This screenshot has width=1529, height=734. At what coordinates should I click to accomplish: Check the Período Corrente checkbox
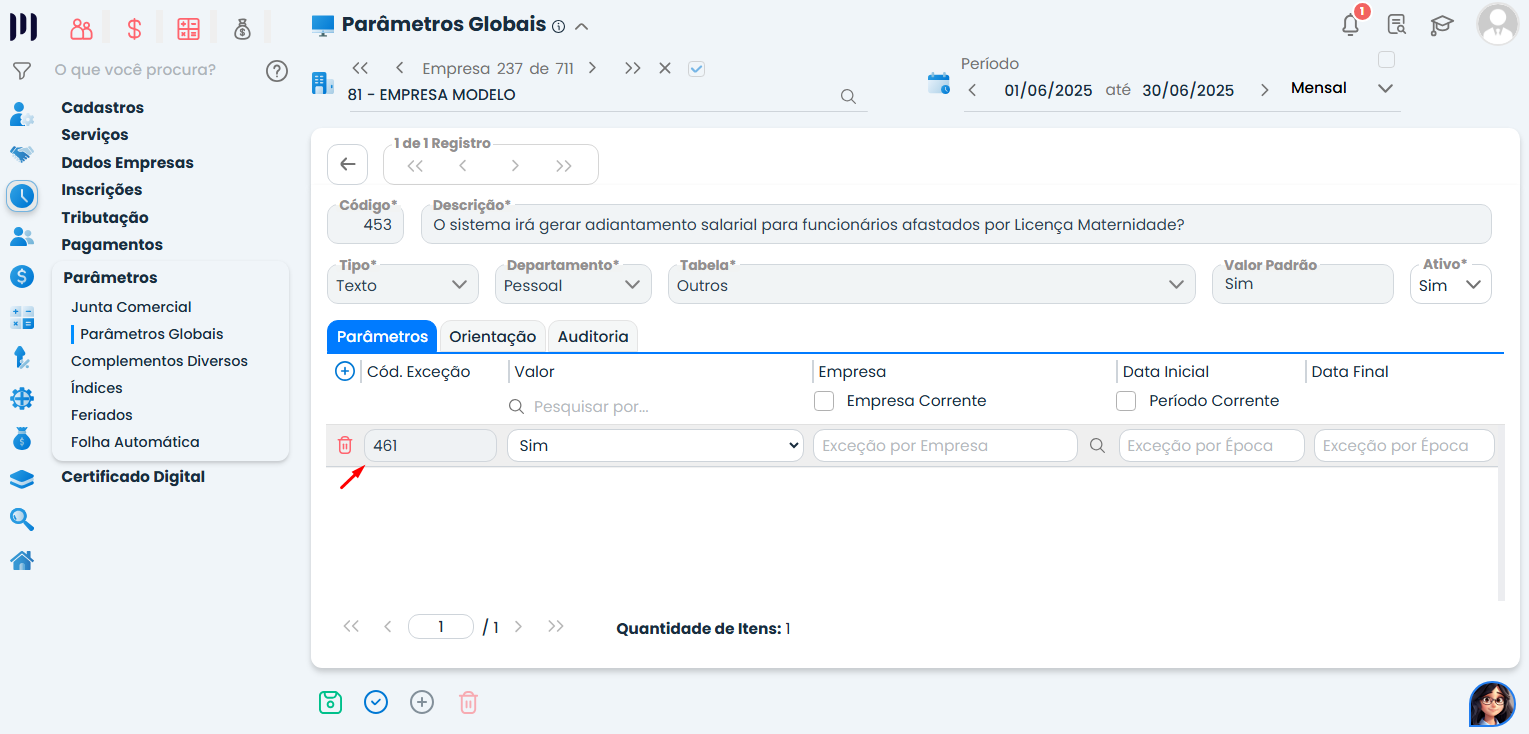click(1126, 401)
